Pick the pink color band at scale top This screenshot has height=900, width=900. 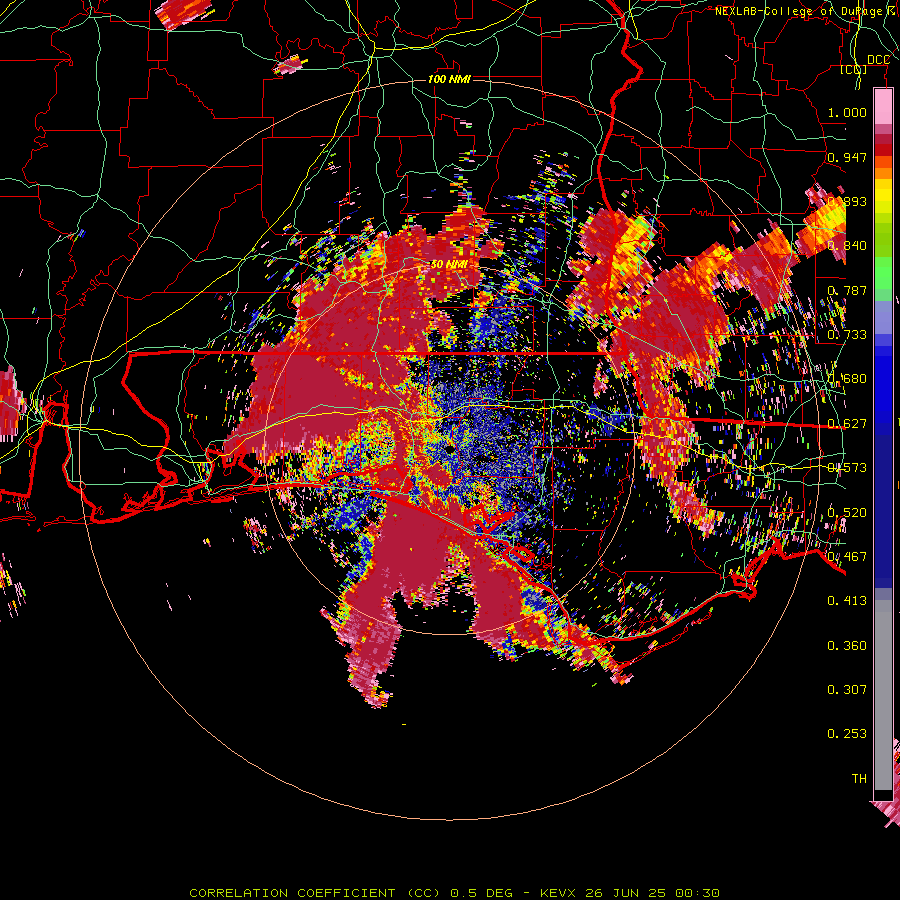point(883,106)
